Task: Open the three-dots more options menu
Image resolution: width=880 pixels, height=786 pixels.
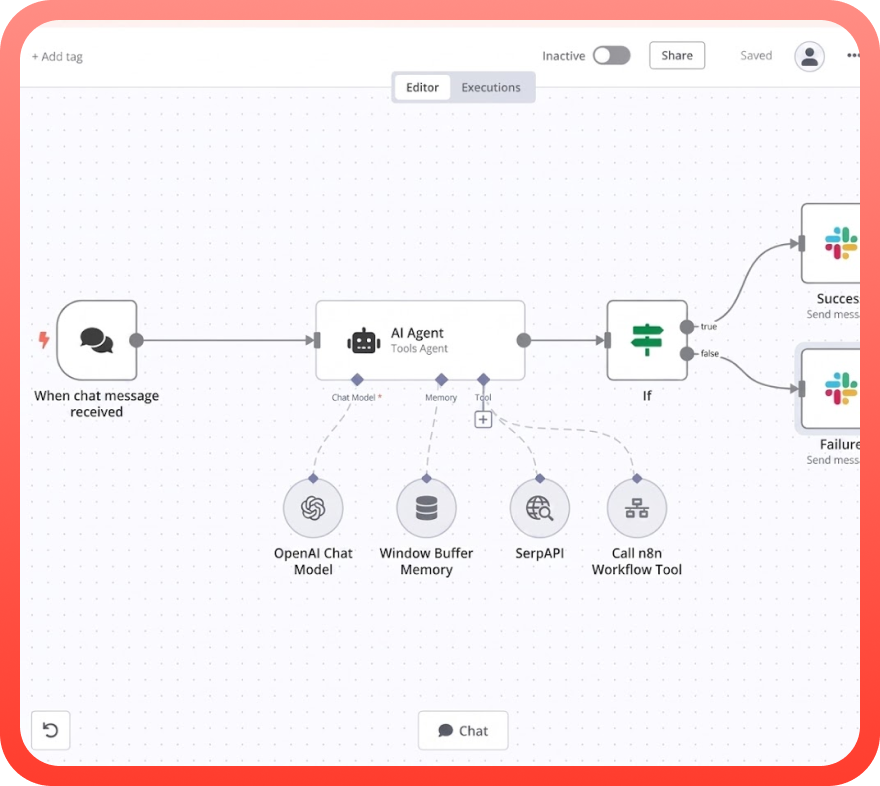Action: coord(853,55)
